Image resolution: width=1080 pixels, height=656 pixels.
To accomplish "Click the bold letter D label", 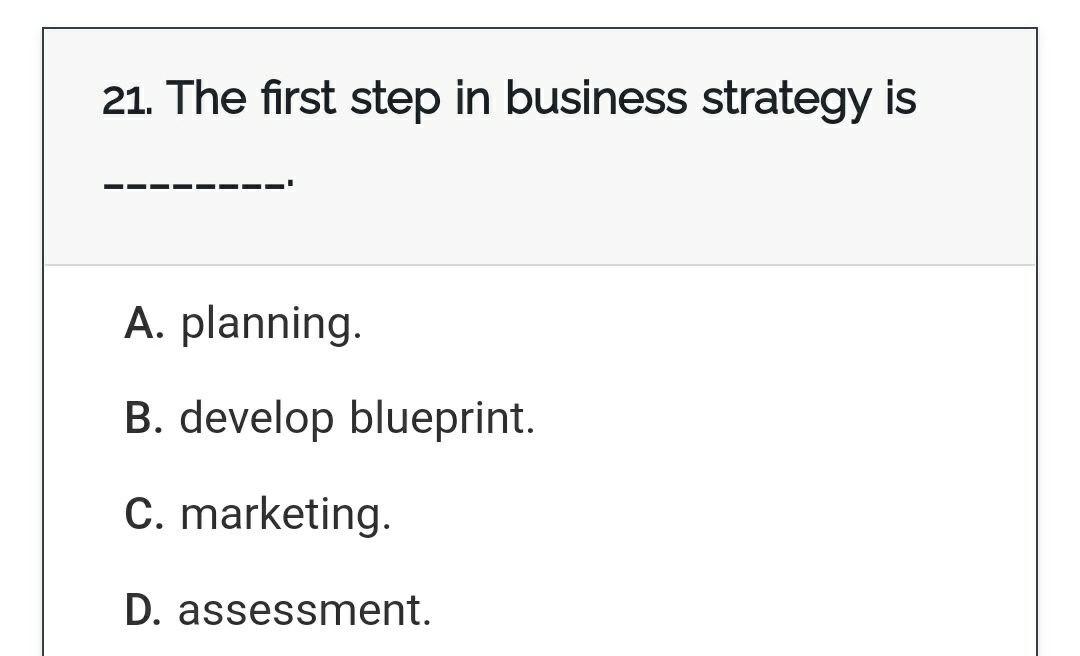I will pyautogui.click(x=143, y=610).
